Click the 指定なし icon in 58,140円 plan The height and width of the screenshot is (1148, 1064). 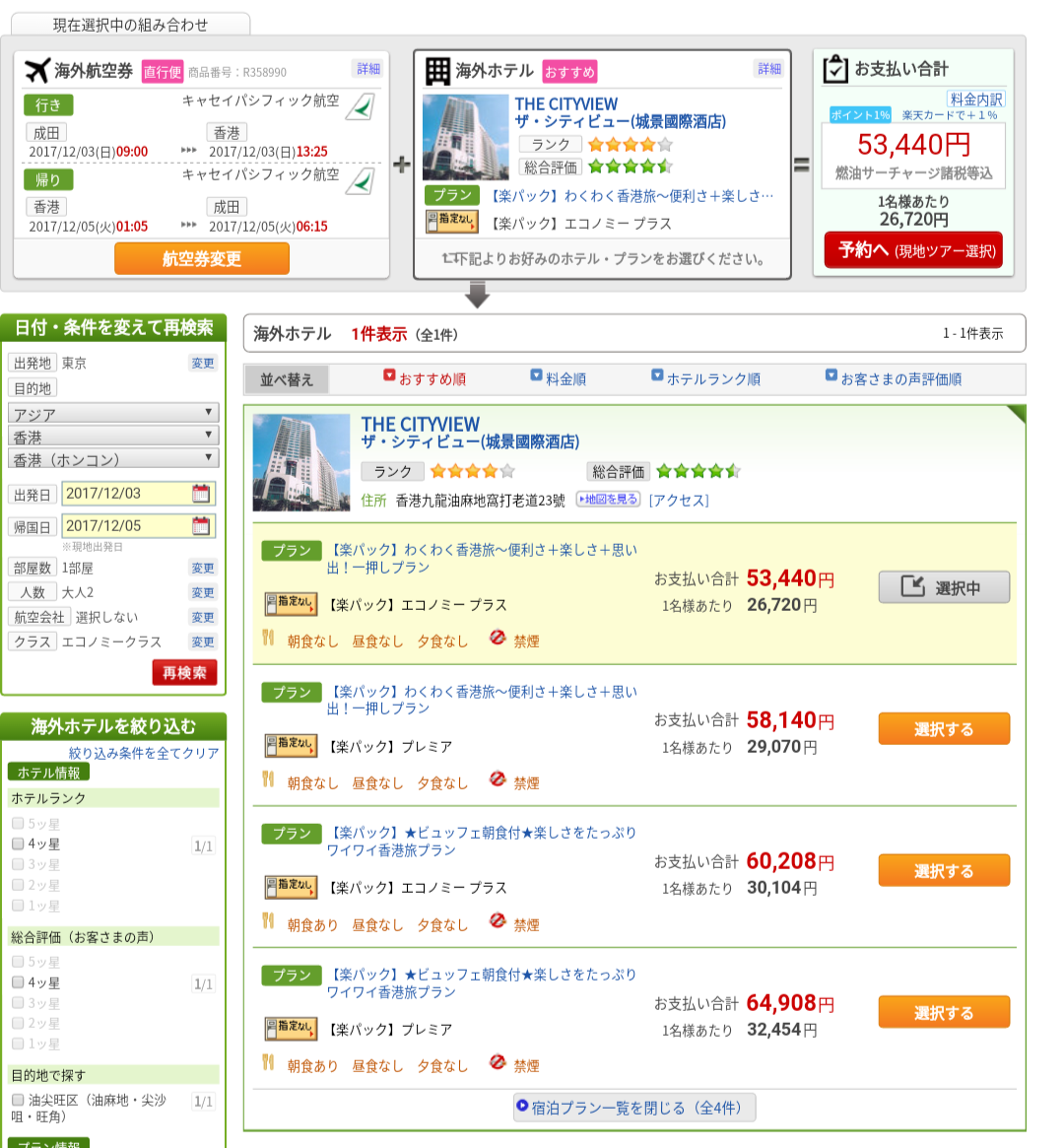(291, 745)
